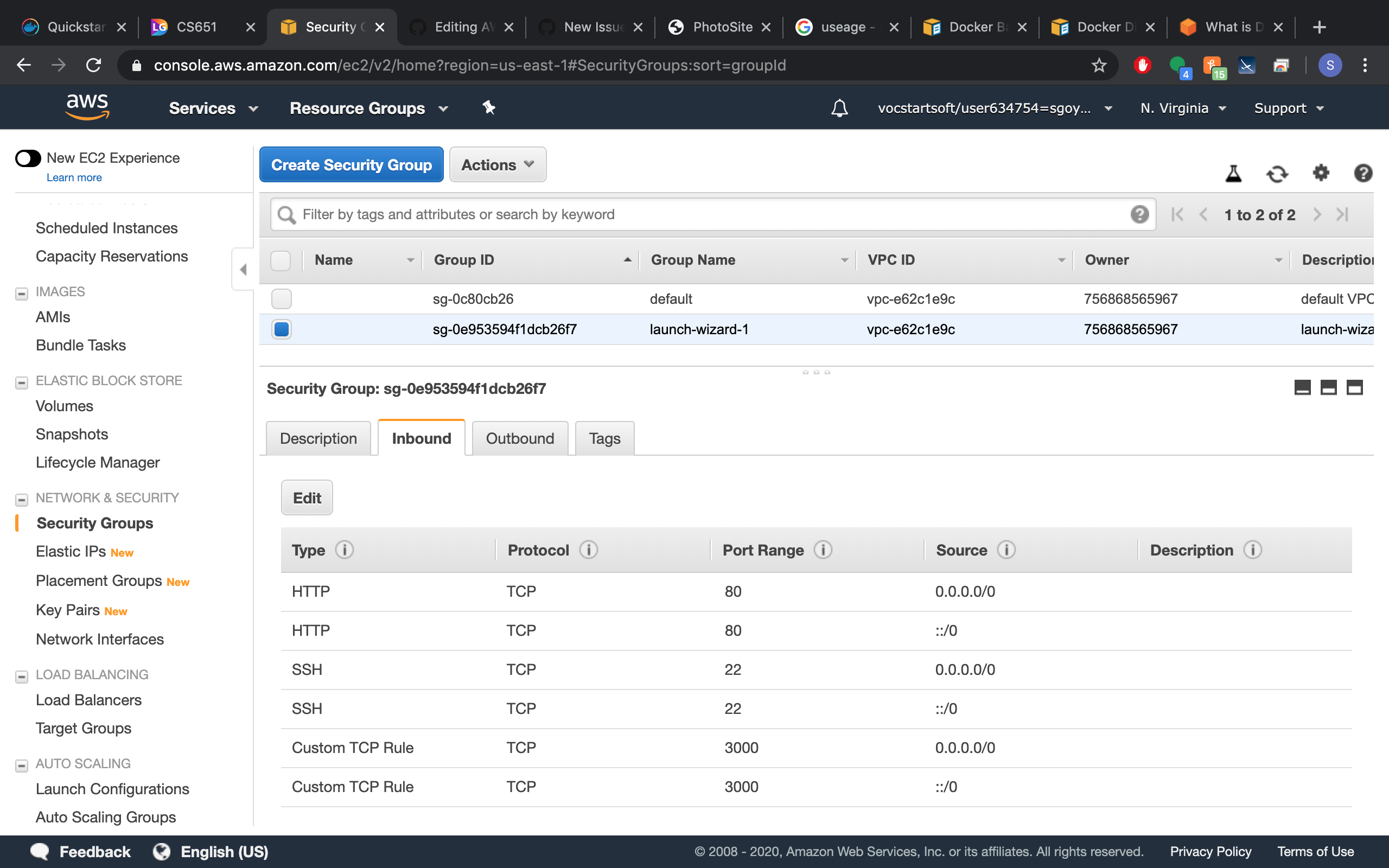Collapse the left navigation sidebar arrow
This screenshot has width=1389, height=868.
click(x=243, y=269)
